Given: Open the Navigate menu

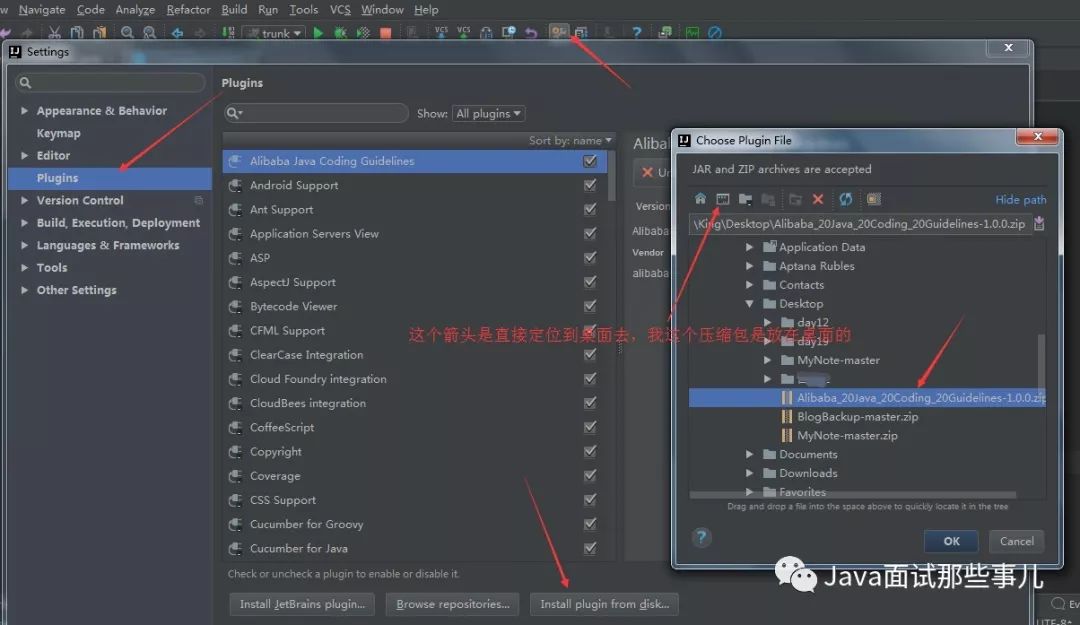Looking at the screenshot, I should click(x=42, y=10).
